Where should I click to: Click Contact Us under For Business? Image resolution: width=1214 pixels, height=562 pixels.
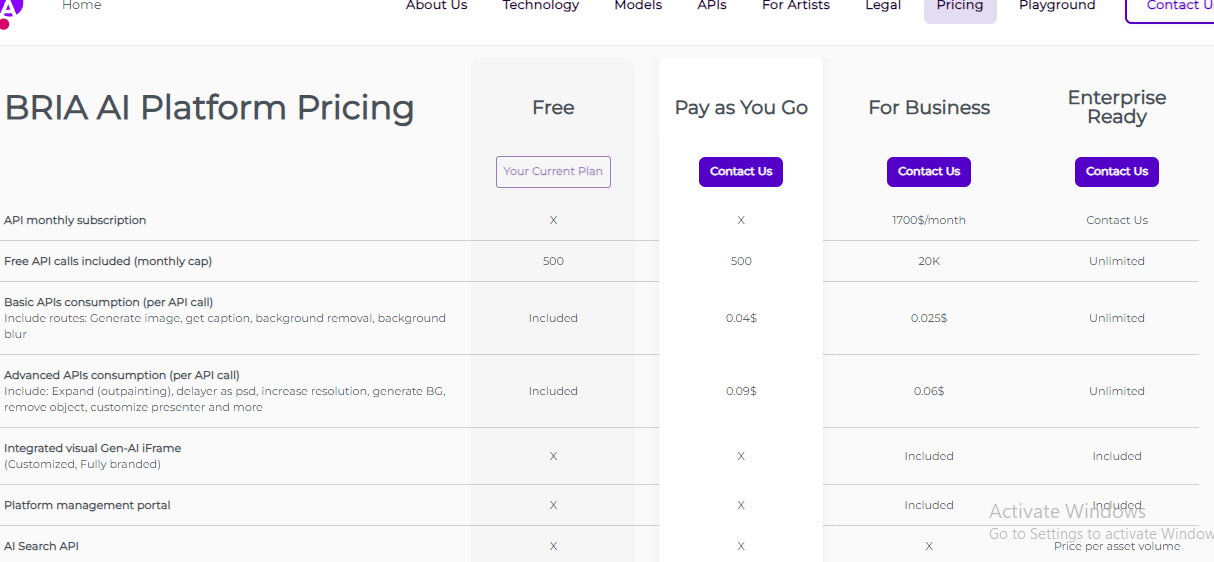(x=929, y=172)
